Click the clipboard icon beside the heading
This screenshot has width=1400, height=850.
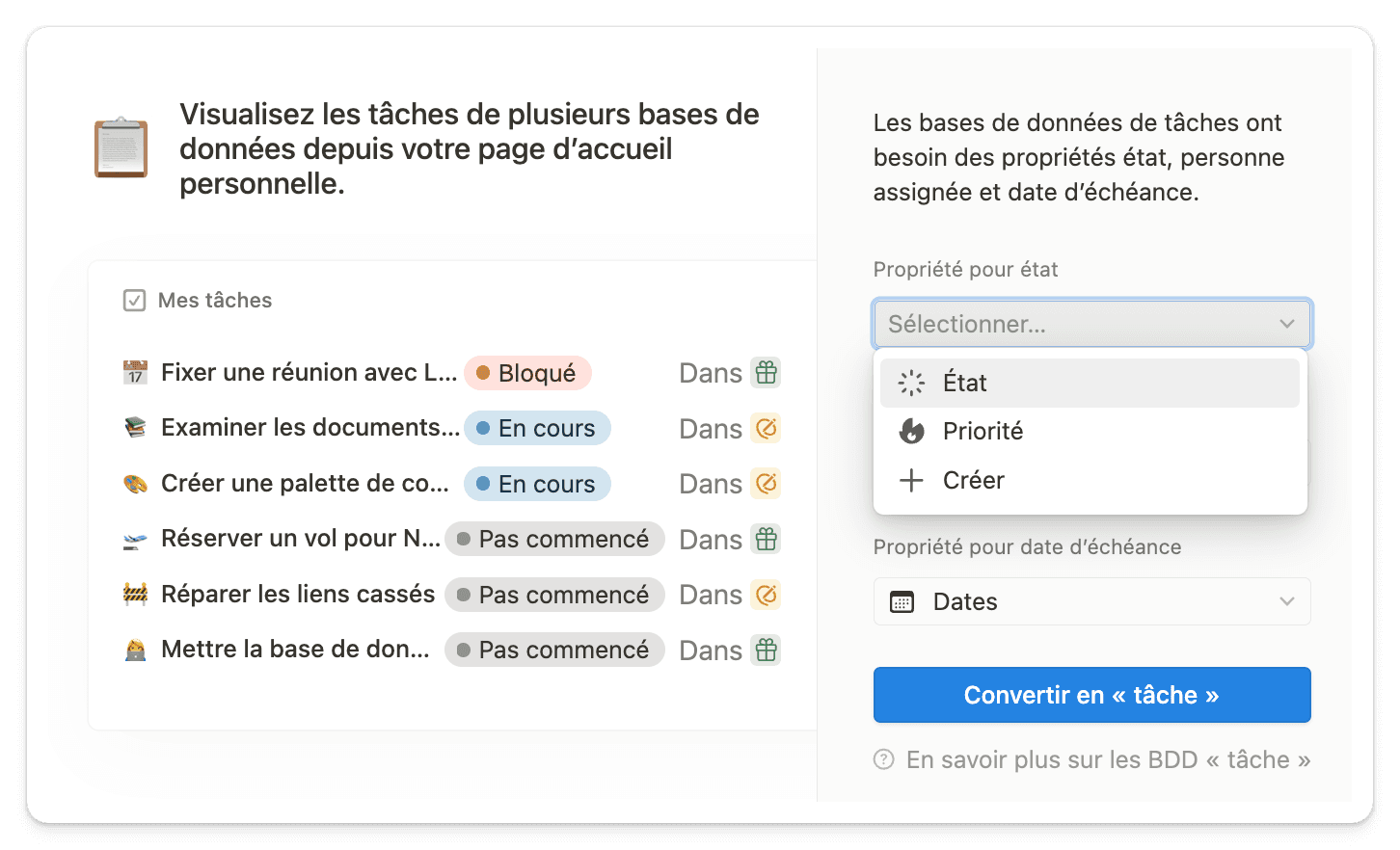121,147
